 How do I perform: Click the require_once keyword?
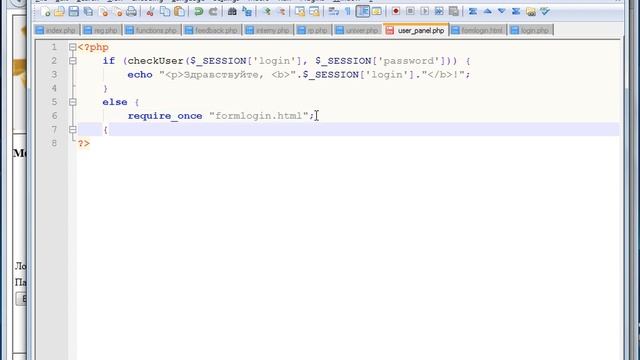pyautogui.click(x=165, y=116)
